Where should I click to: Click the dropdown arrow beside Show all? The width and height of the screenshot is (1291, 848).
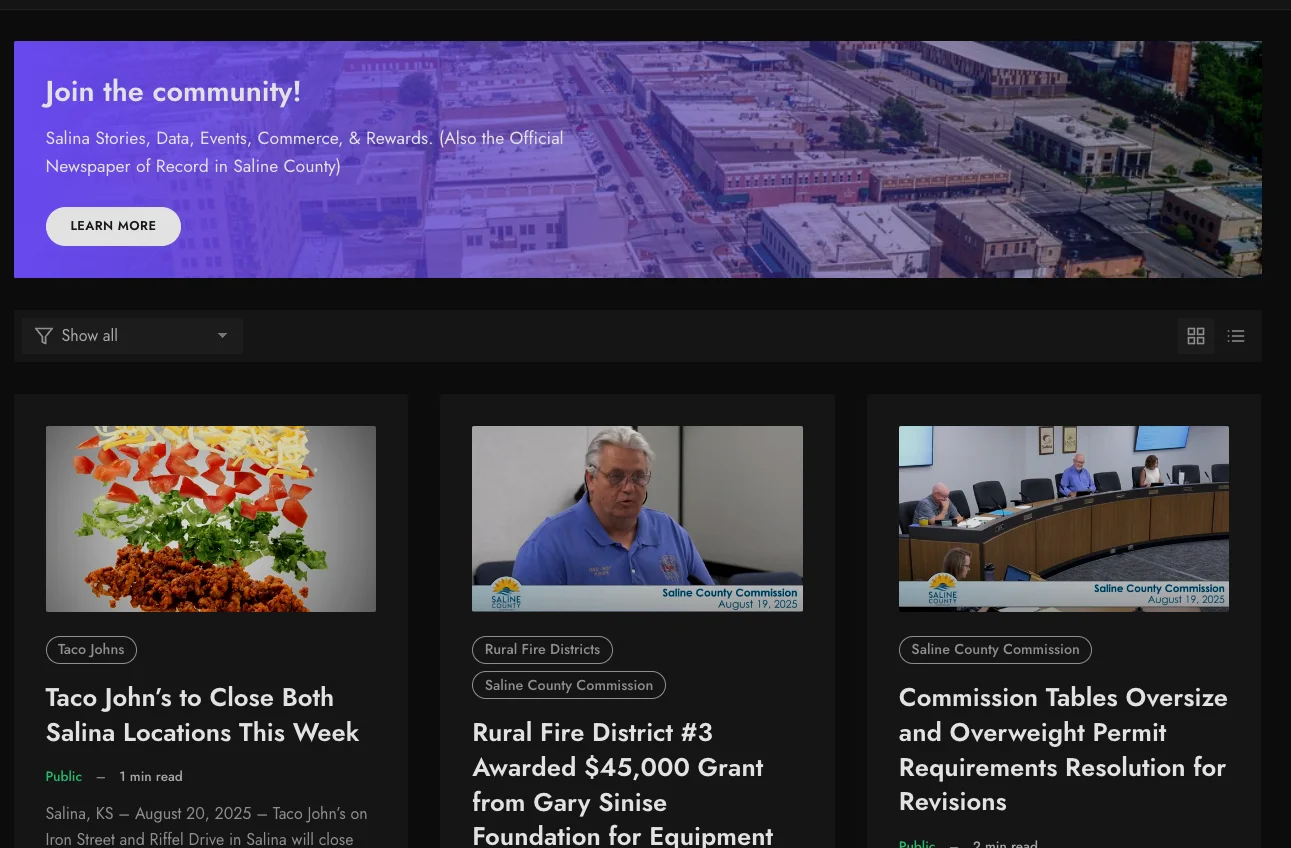(x=222, y=336)
